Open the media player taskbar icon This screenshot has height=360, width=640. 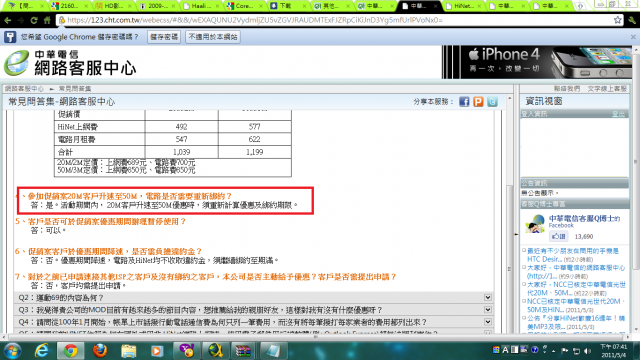pos(157,351)
